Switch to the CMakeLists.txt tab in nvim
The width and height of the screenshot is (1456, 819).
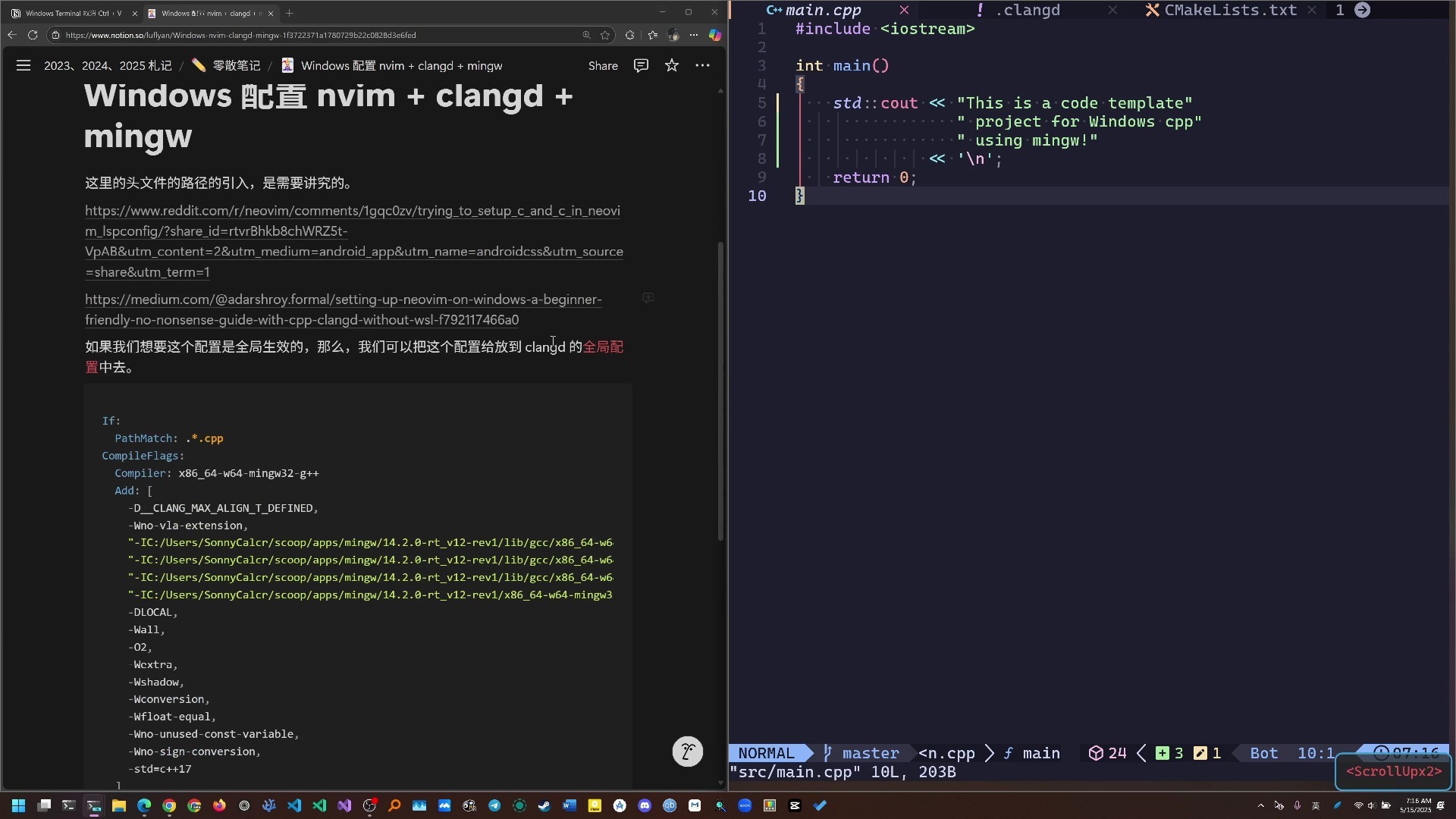pyautogui.click(x=1222, y=10)
